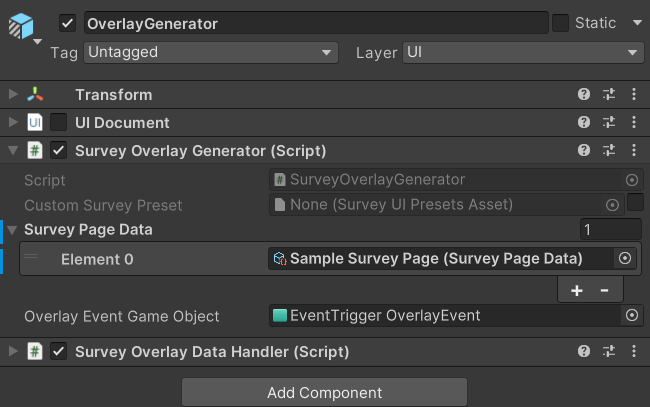Click the GameObject cube icon

click(21, 26)
